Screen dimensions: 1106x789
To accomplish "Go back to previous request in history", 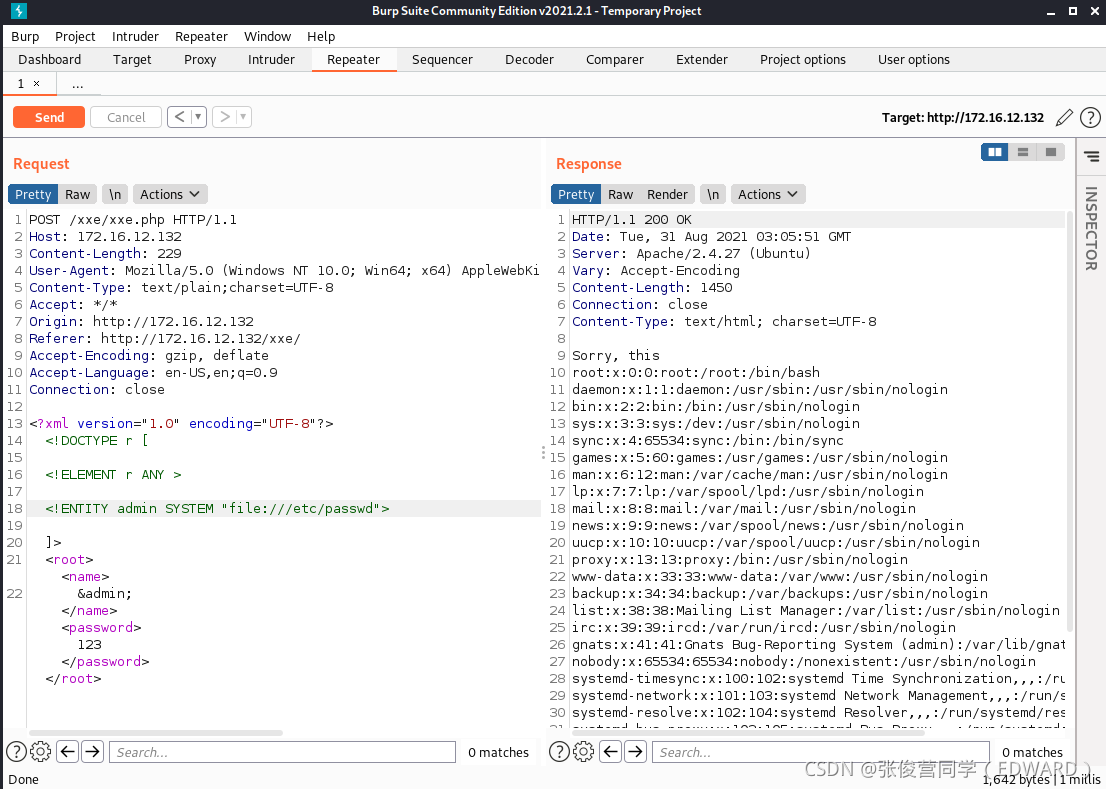I will pos(179,117).
